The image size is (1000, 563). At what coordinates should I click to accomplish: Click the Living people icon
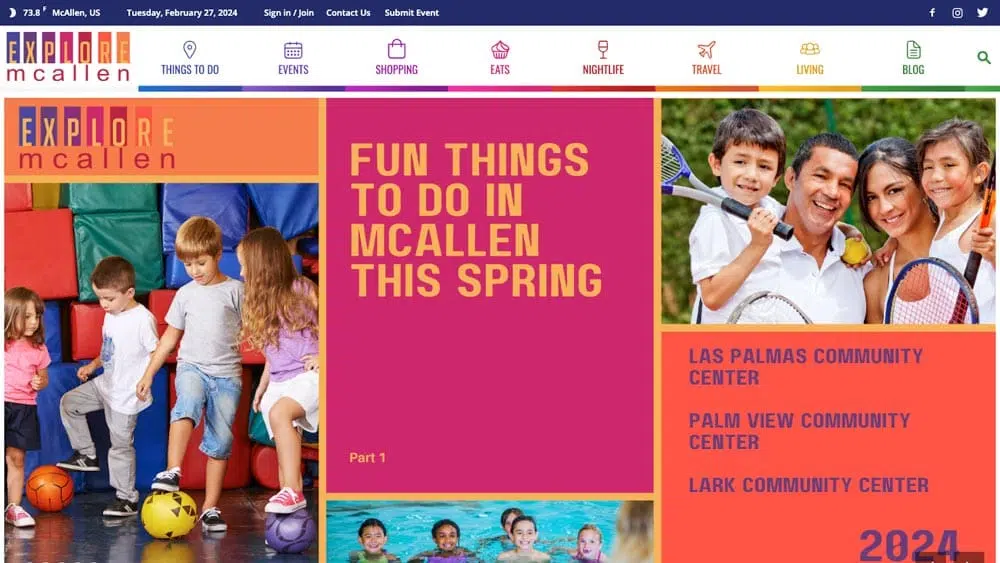pos(810,49)
